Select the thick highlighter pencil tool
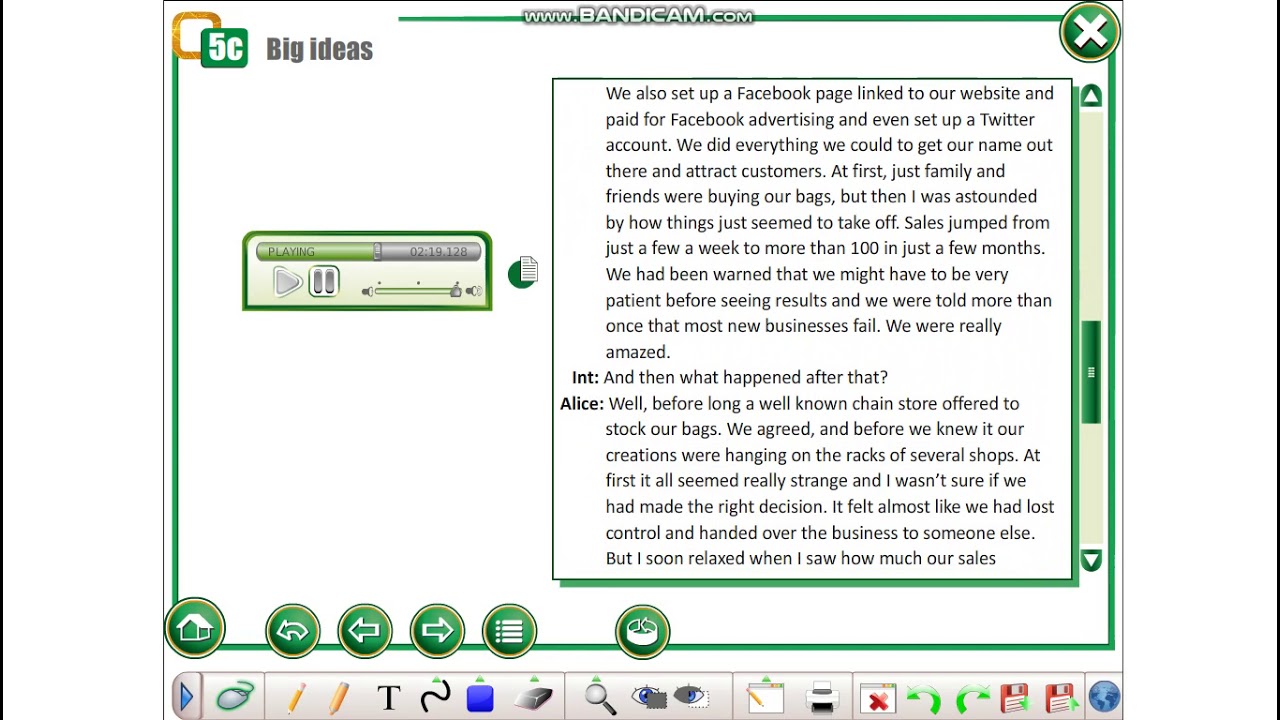The width and height of the screenshot is (1280, 720). (x=340, y=697)
